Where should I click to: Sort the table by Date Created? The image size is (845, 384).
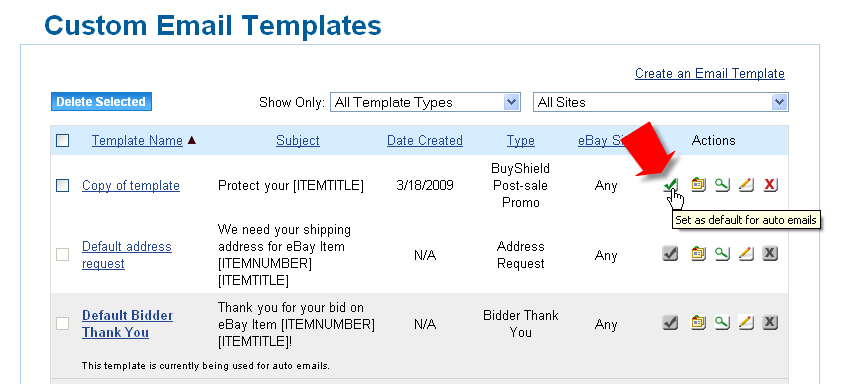[x=425, y=141]
